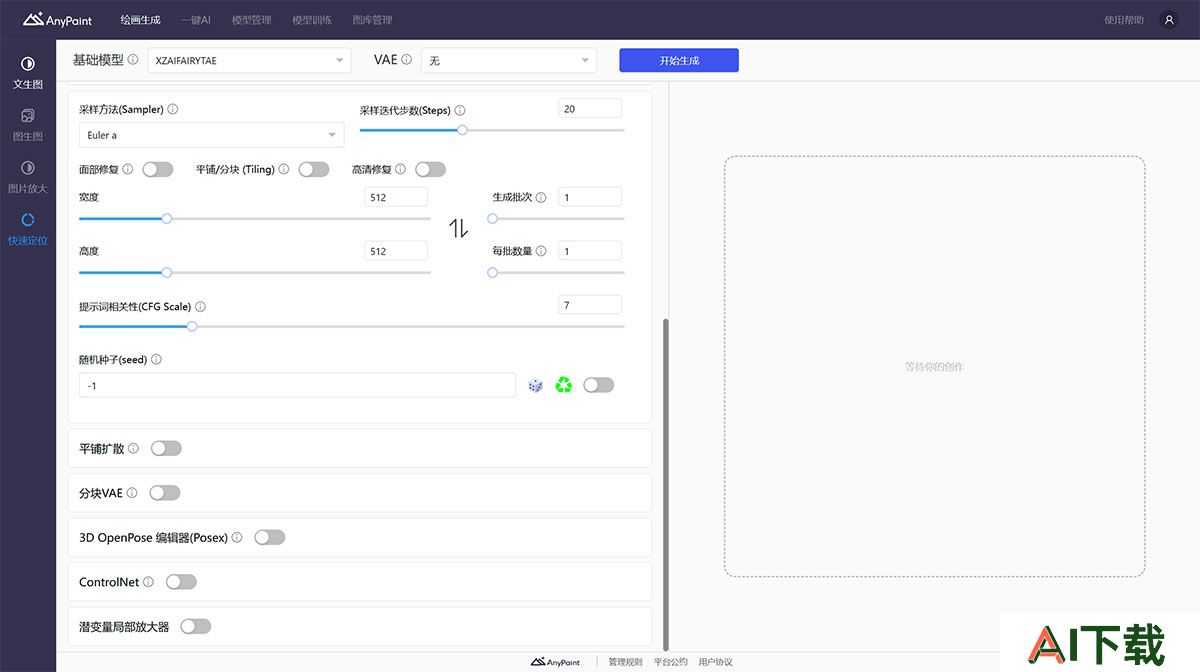Click info icon beside VAE label

pyautogui.click(x=406, y=60)
